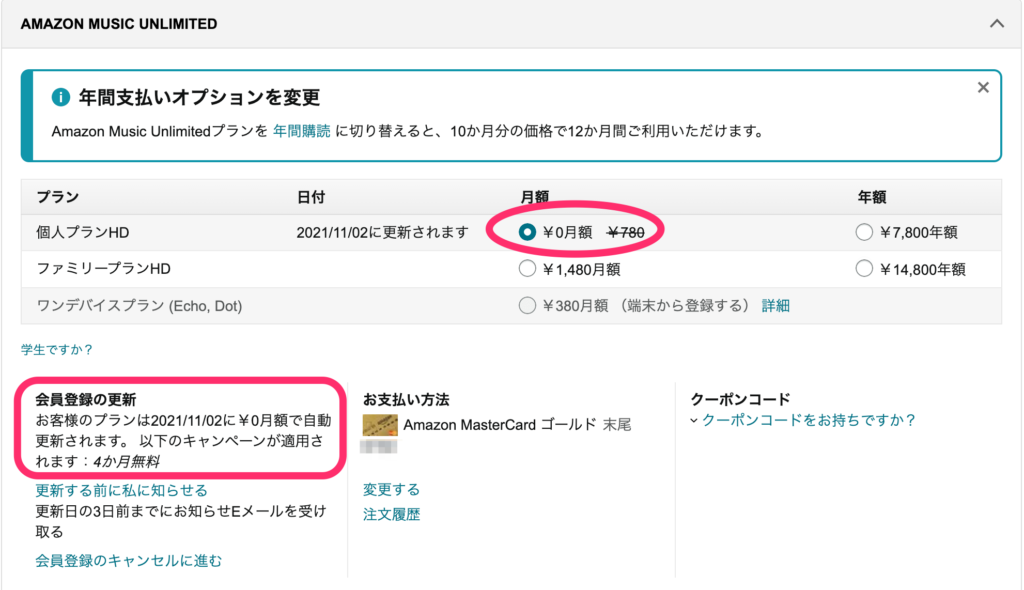Viewport: 1024px width, 590px height.
Task: Click the 月額 column header
Action: coord(534,197)
